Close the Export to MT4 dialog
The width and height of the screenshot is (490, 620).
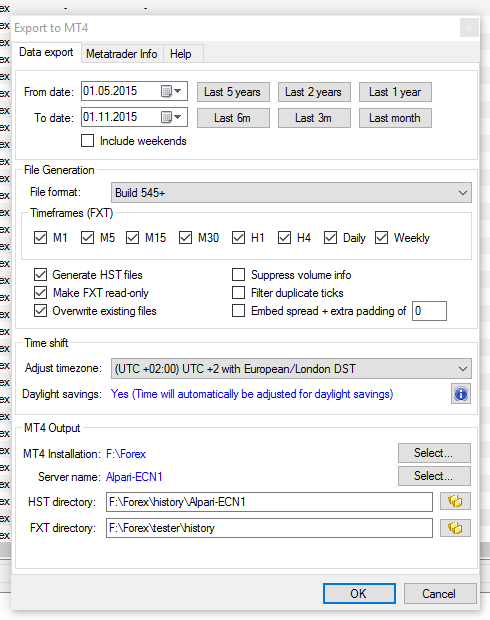pyautogui.click(x=469, y=28)
